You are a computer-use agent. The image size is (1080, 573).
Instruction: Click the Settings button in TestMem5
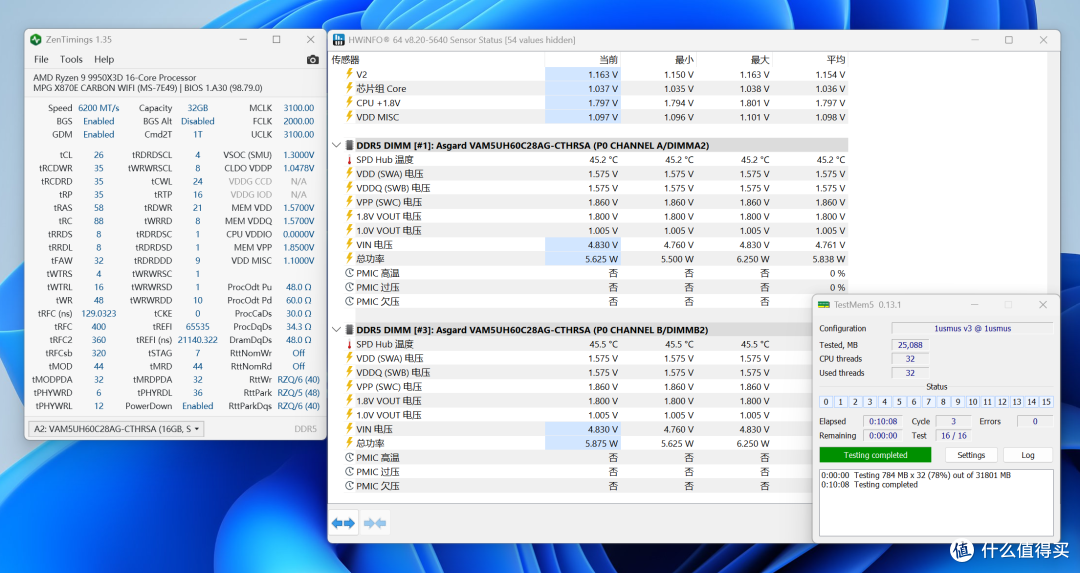[970, 455]
